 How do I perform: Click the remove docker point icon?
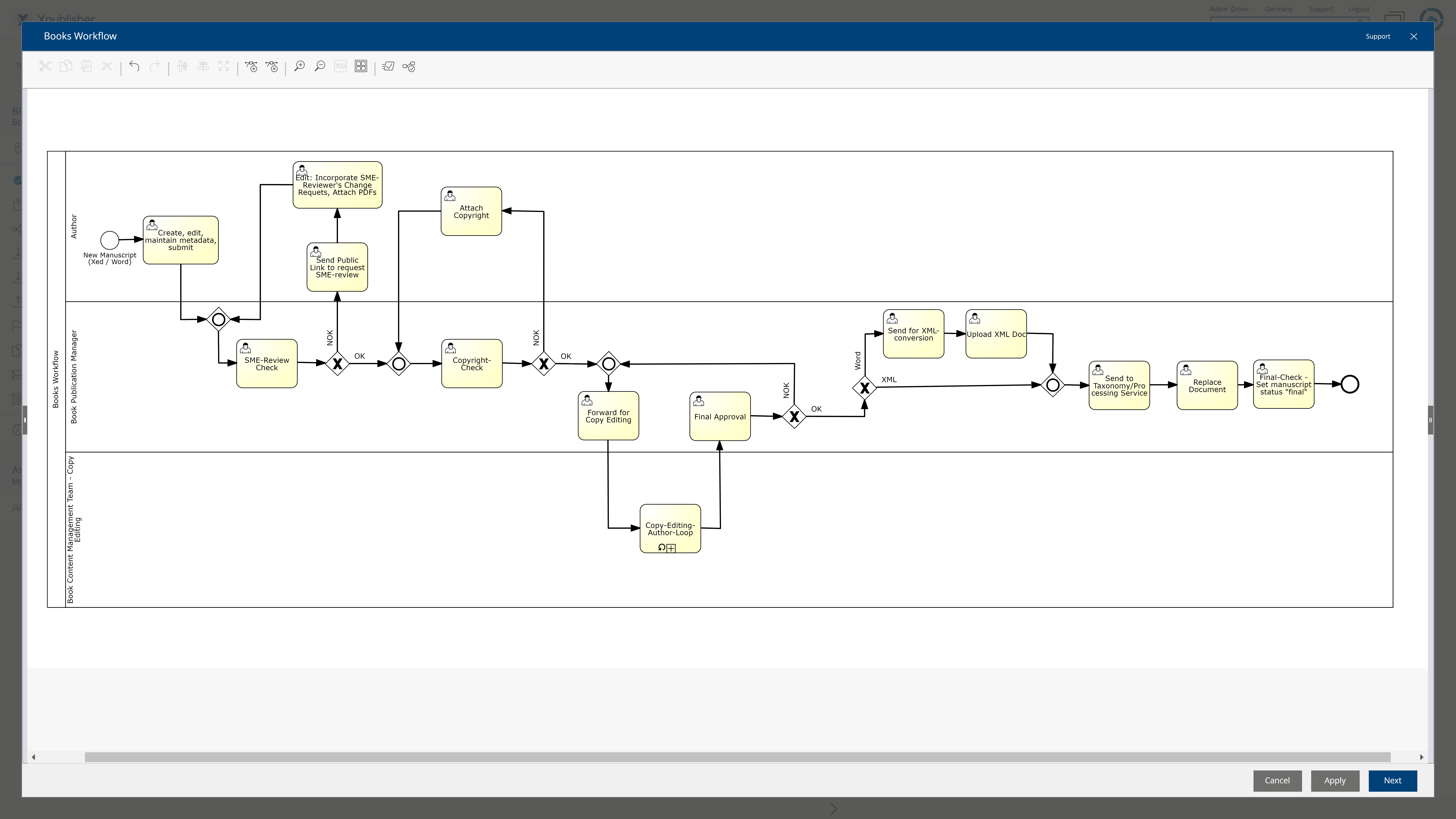pos(272,66)
